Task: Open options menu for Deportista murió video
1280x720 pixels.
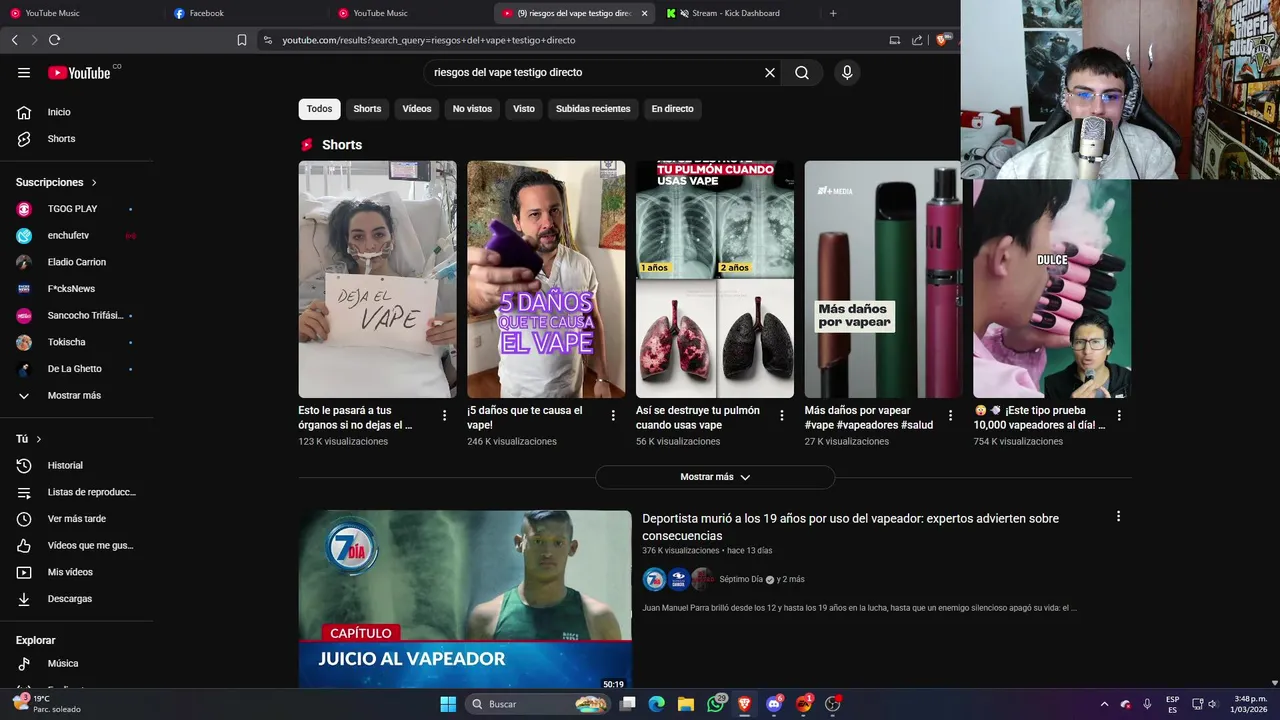Action: (1118, 516)
